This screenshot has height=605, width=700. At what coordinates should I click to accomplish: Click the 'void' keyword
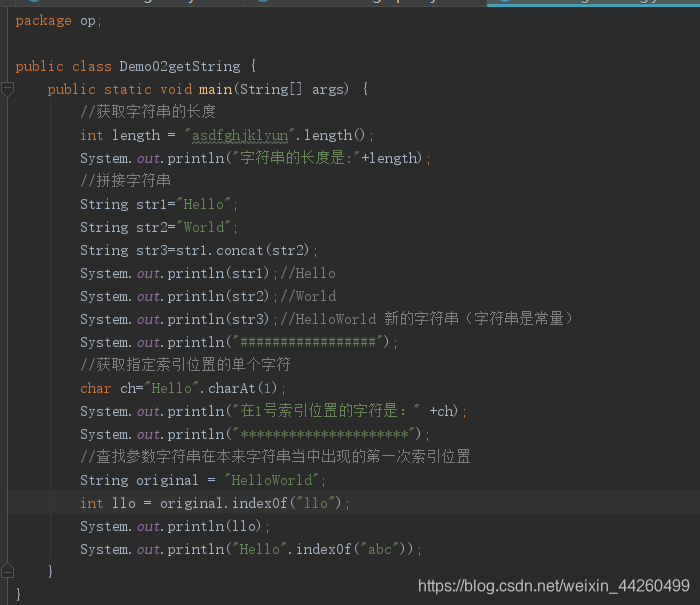(176, 89)
